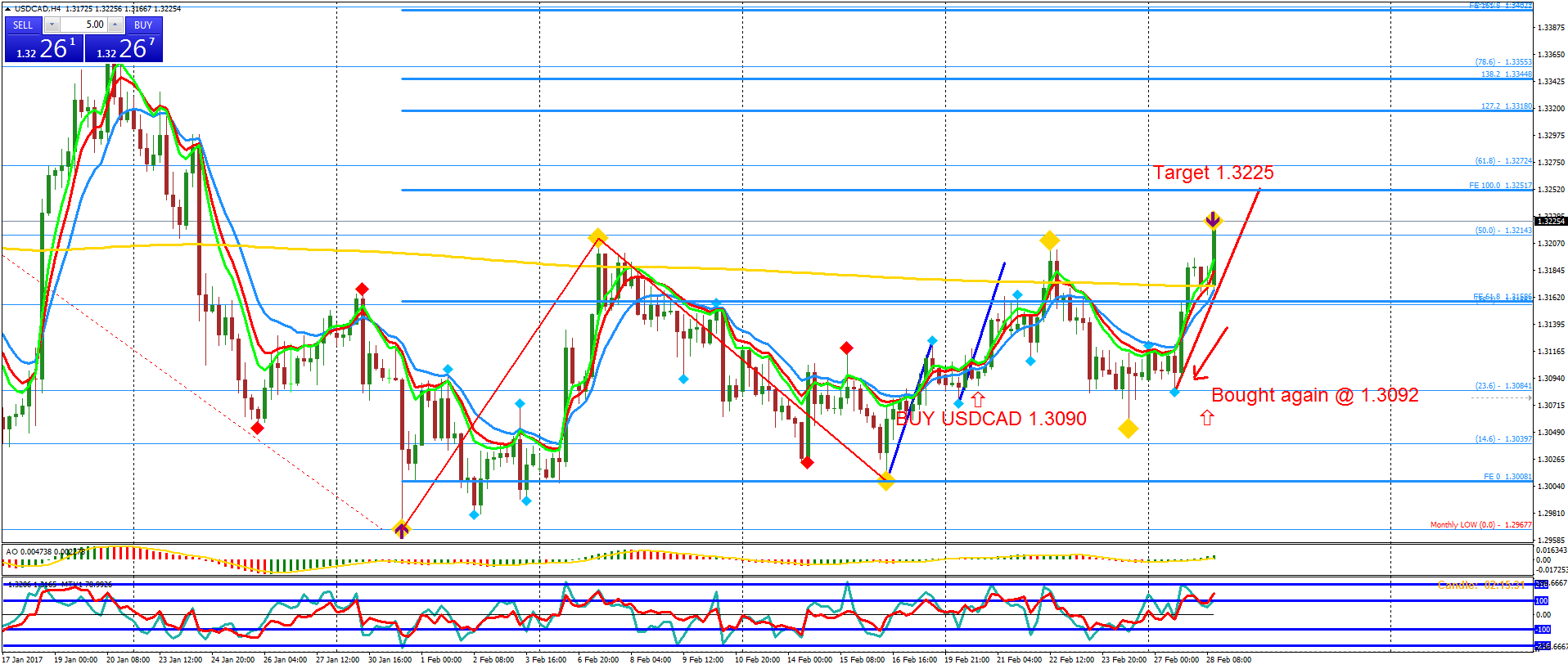
Task: Click the 'USDCAD,H4' chart title text
Action: coord(38,8)
